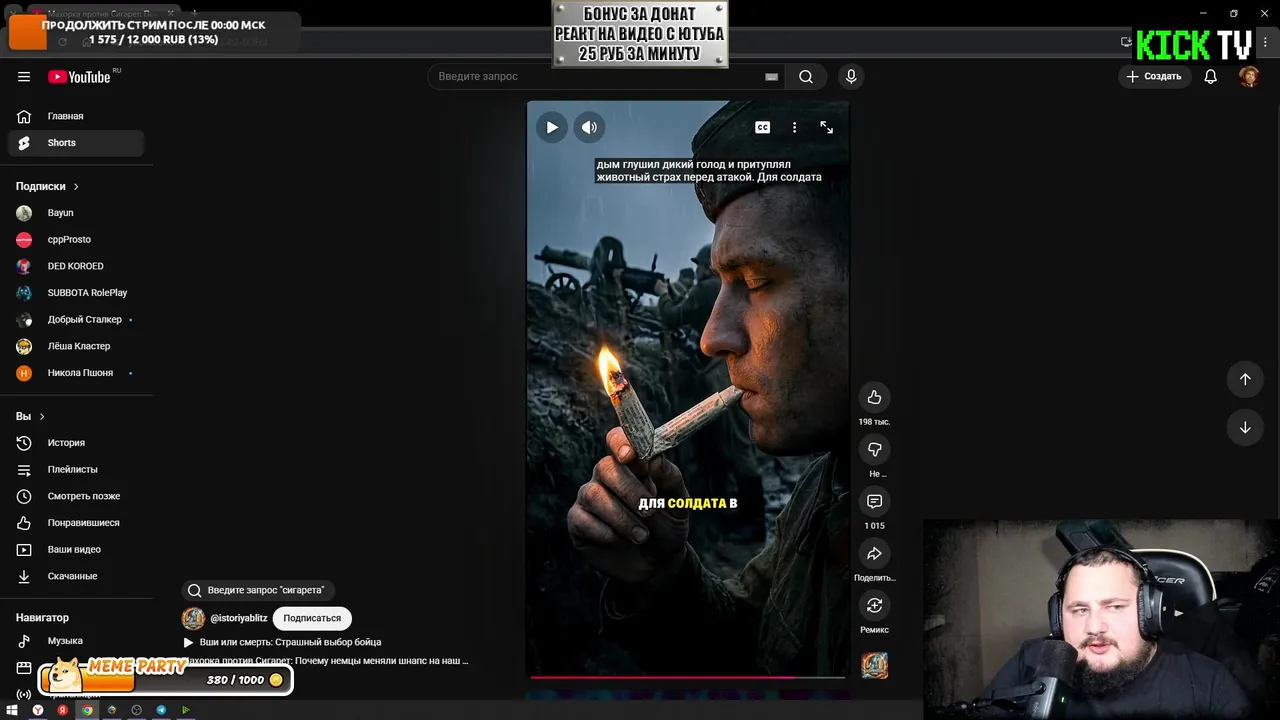The image size is (1280, 720).
Task: Toggle closed captions on the Short
Action: coord(762,127)
